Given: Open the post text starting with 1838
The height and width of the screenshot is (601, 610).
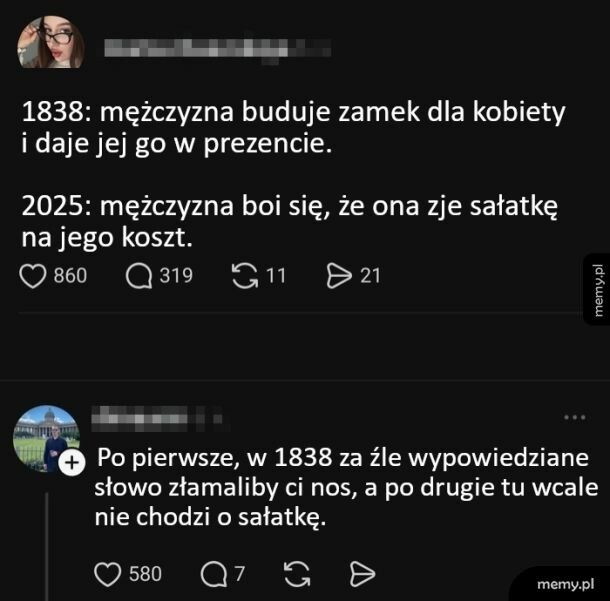Looking at the screenshot, I should (293, 174).
